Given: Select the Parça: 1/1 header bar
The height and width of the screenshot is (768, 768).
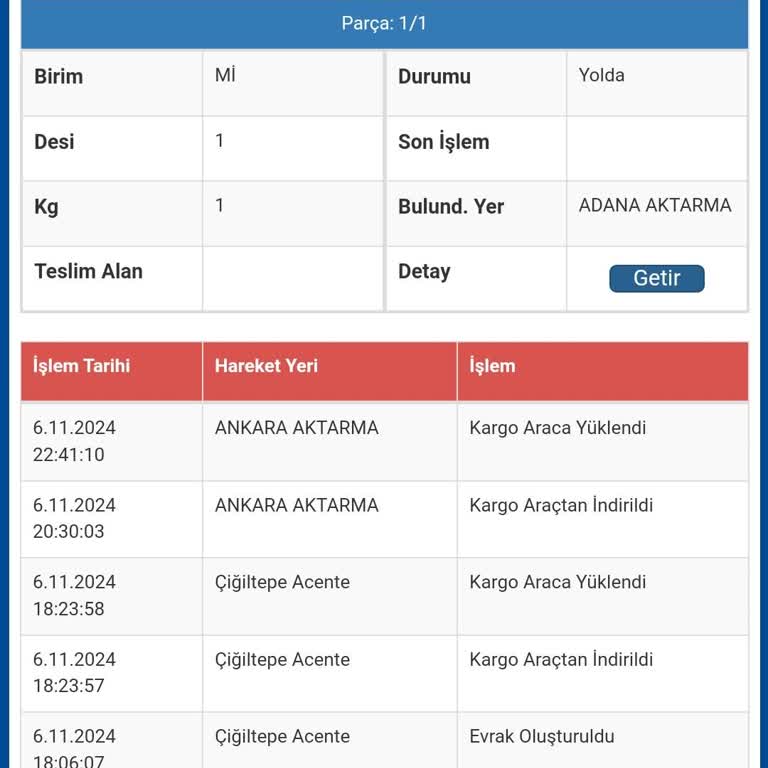Looking at the screenshot, I should (x=384, y=23).
